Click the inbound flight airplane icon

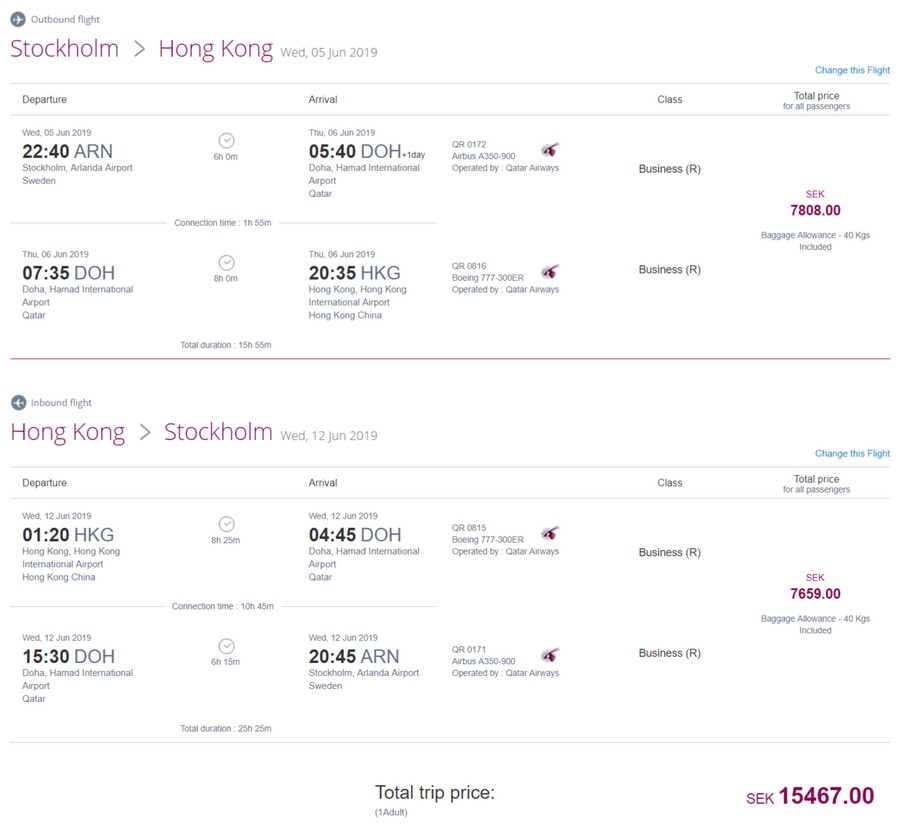18,402
